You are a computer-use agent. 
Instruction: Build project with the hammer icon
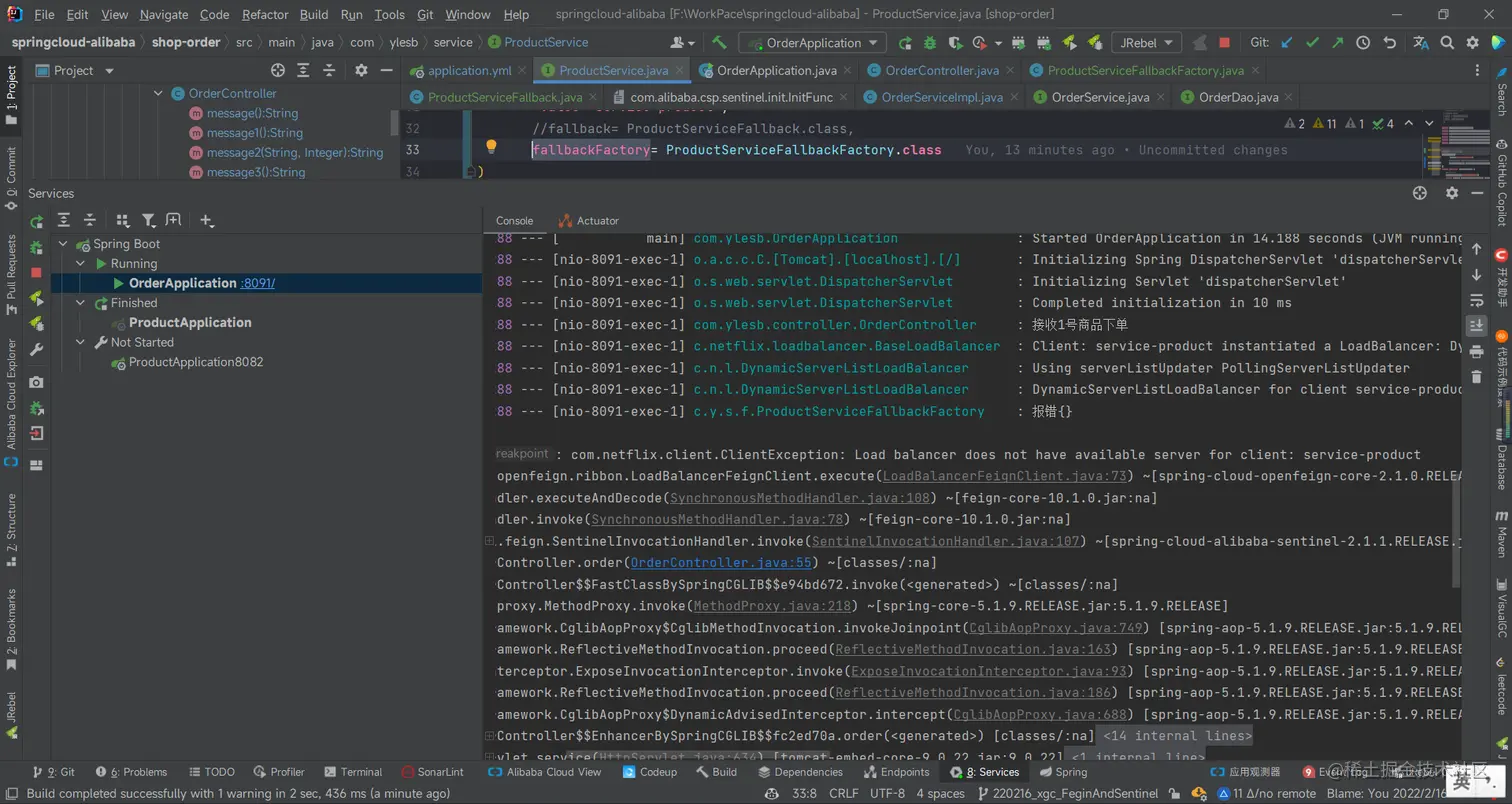coord(719,43)
